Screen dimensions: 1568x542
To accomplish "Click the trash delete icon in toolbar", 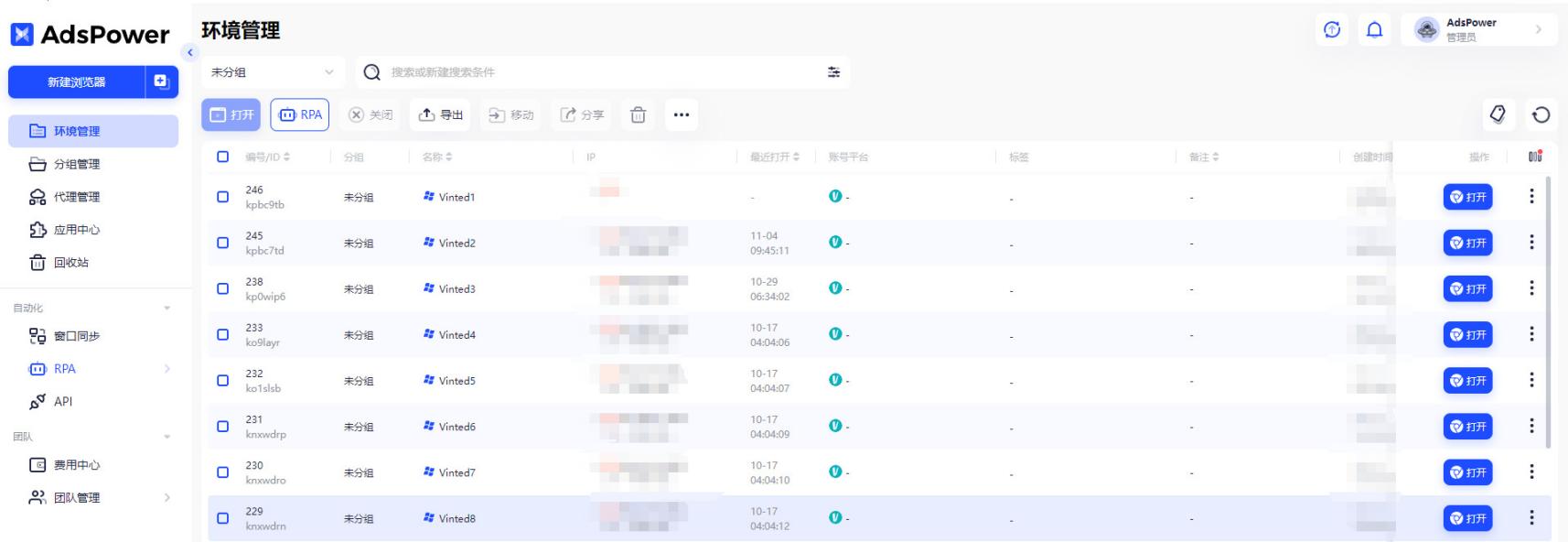I will (638, 114).
